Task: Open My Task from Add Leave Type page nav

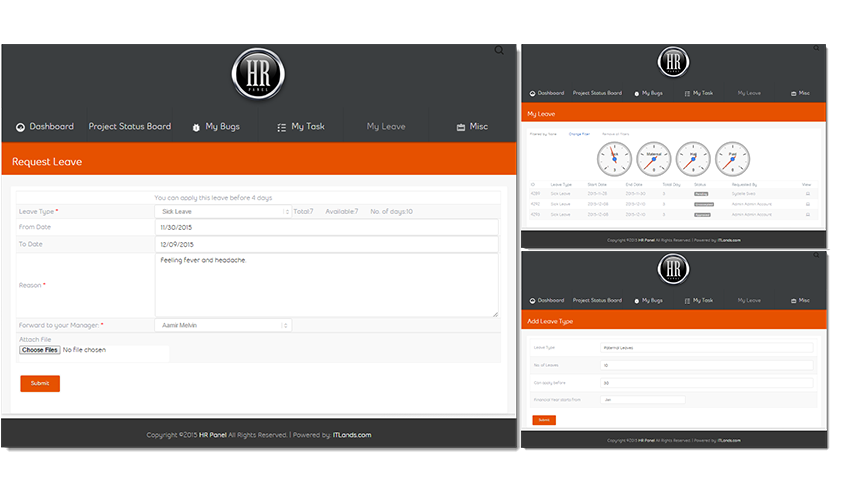Action: 698,300
